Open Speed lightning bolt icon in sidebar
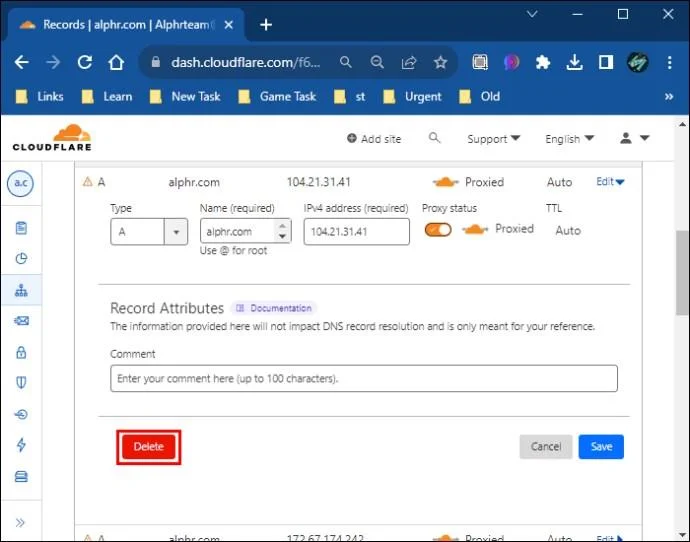The image size is (690, 542). click(21, 445)
